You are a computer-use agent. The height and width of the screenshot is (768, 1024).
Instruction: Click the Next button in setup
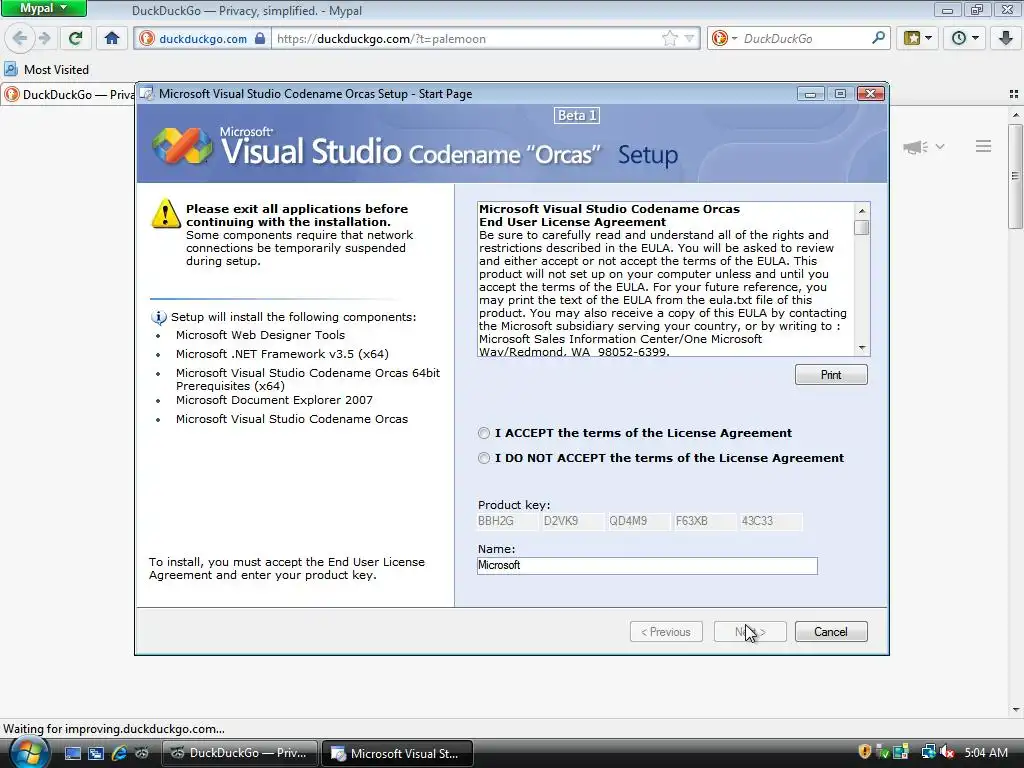pyautogui.click(x=750, y=632)
